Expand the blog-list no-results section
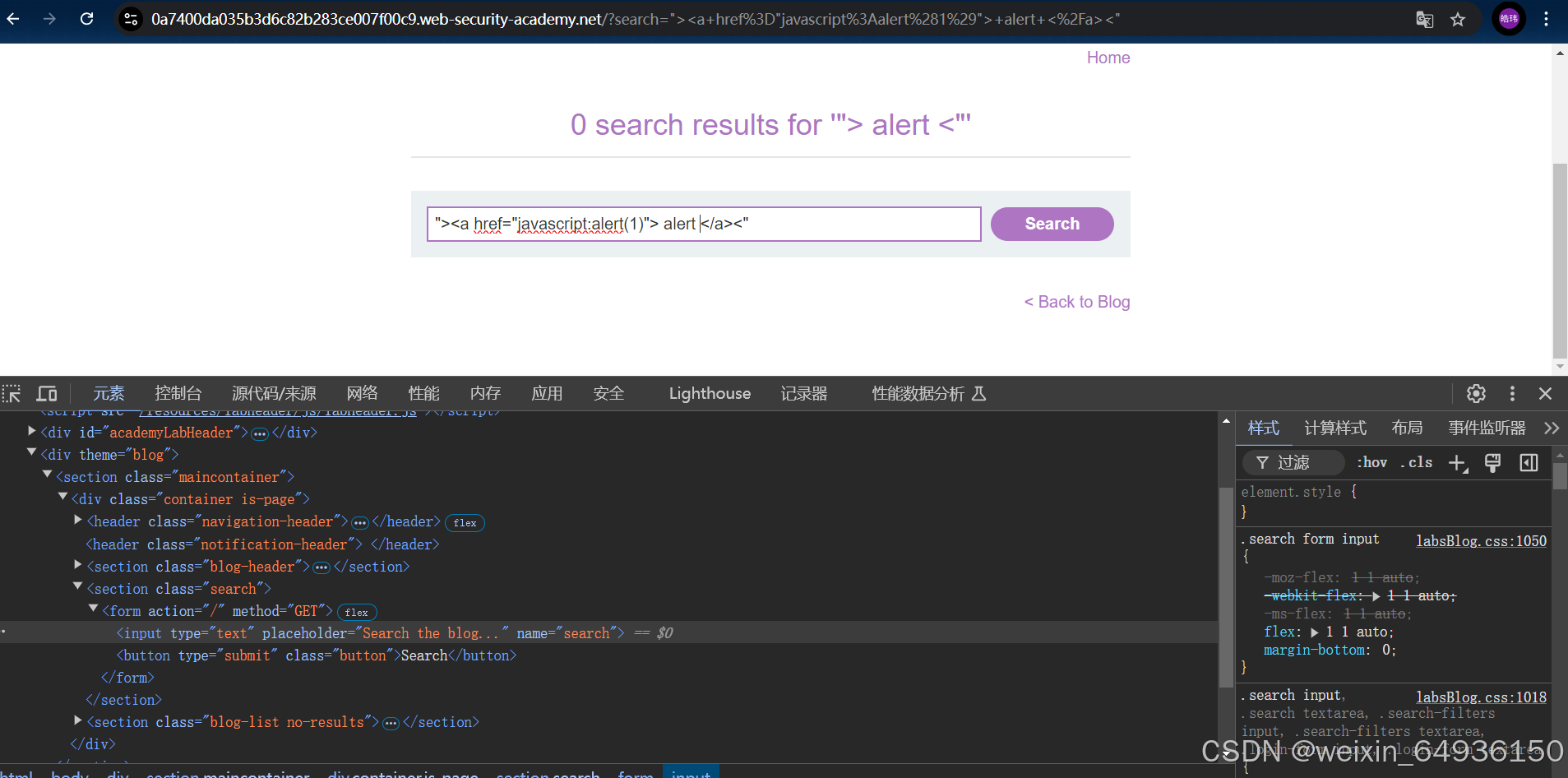This screenshot has height=778, width=1568. coord(78,720)
